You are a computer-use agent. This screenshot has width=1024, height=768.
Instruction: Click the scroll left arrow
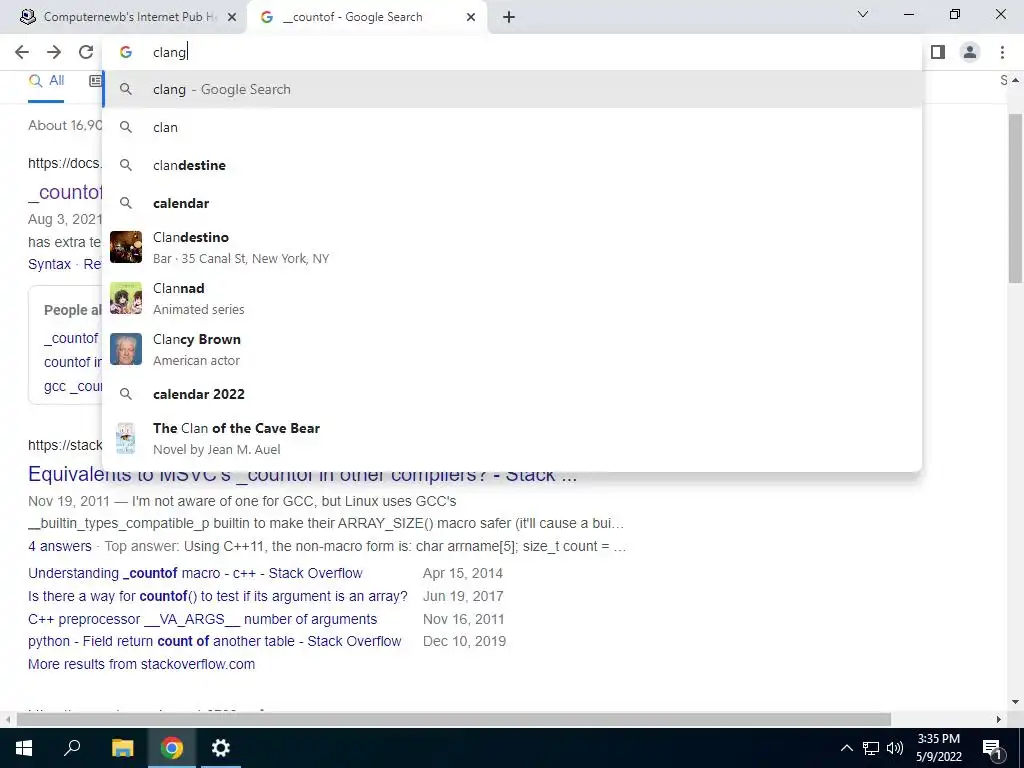click(x=7, y=720)
